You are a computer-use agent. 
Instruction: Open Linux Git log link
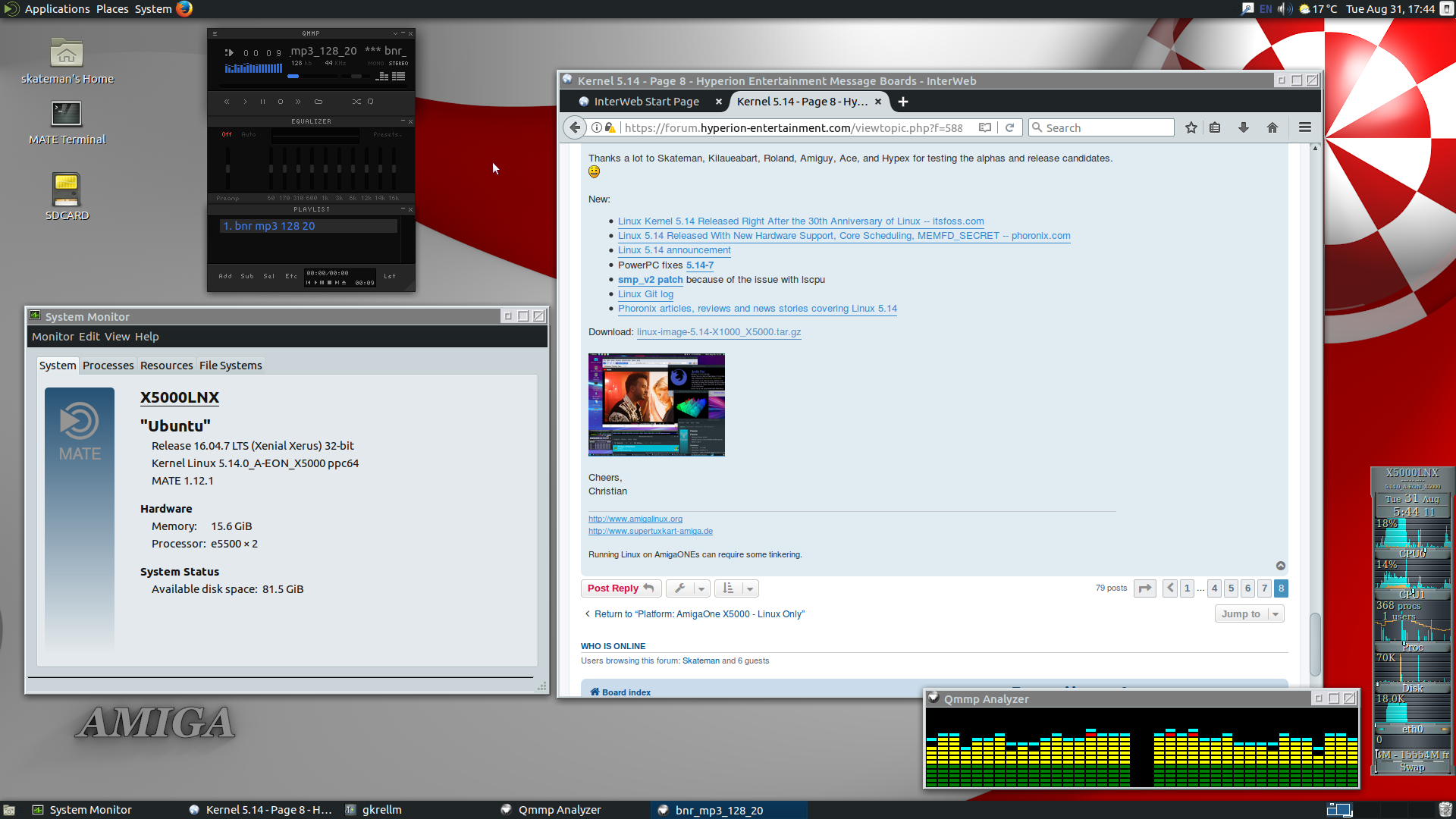tap(645, 294)
